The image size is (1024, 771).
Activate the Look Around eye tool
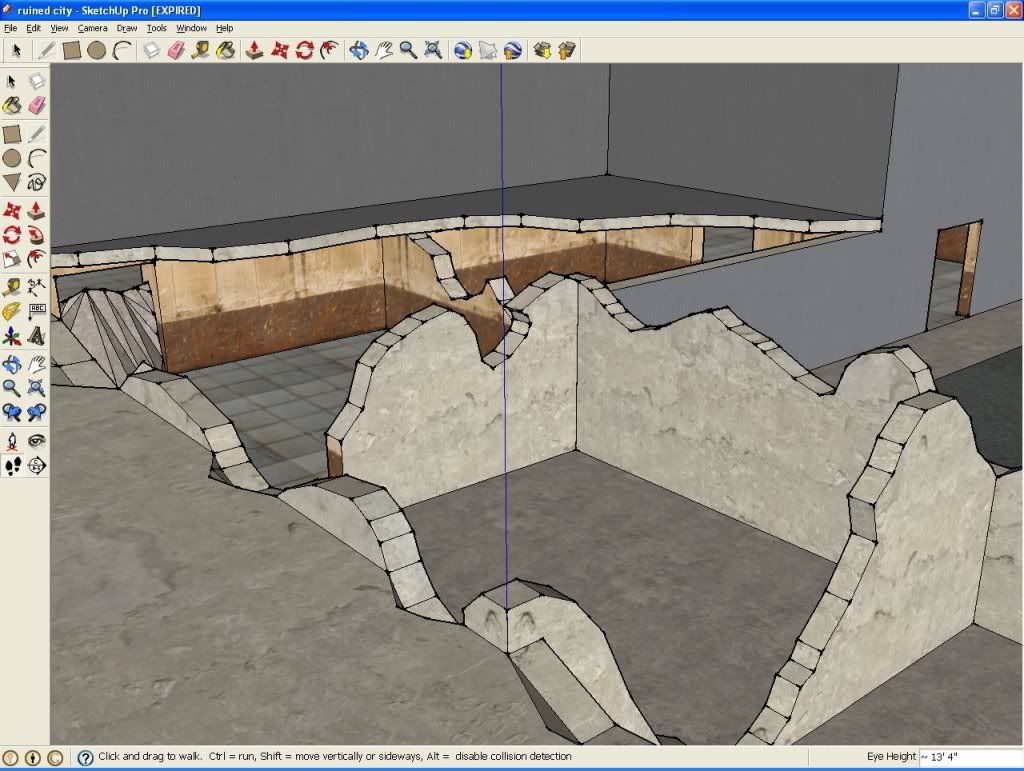(x=37, y=441)
